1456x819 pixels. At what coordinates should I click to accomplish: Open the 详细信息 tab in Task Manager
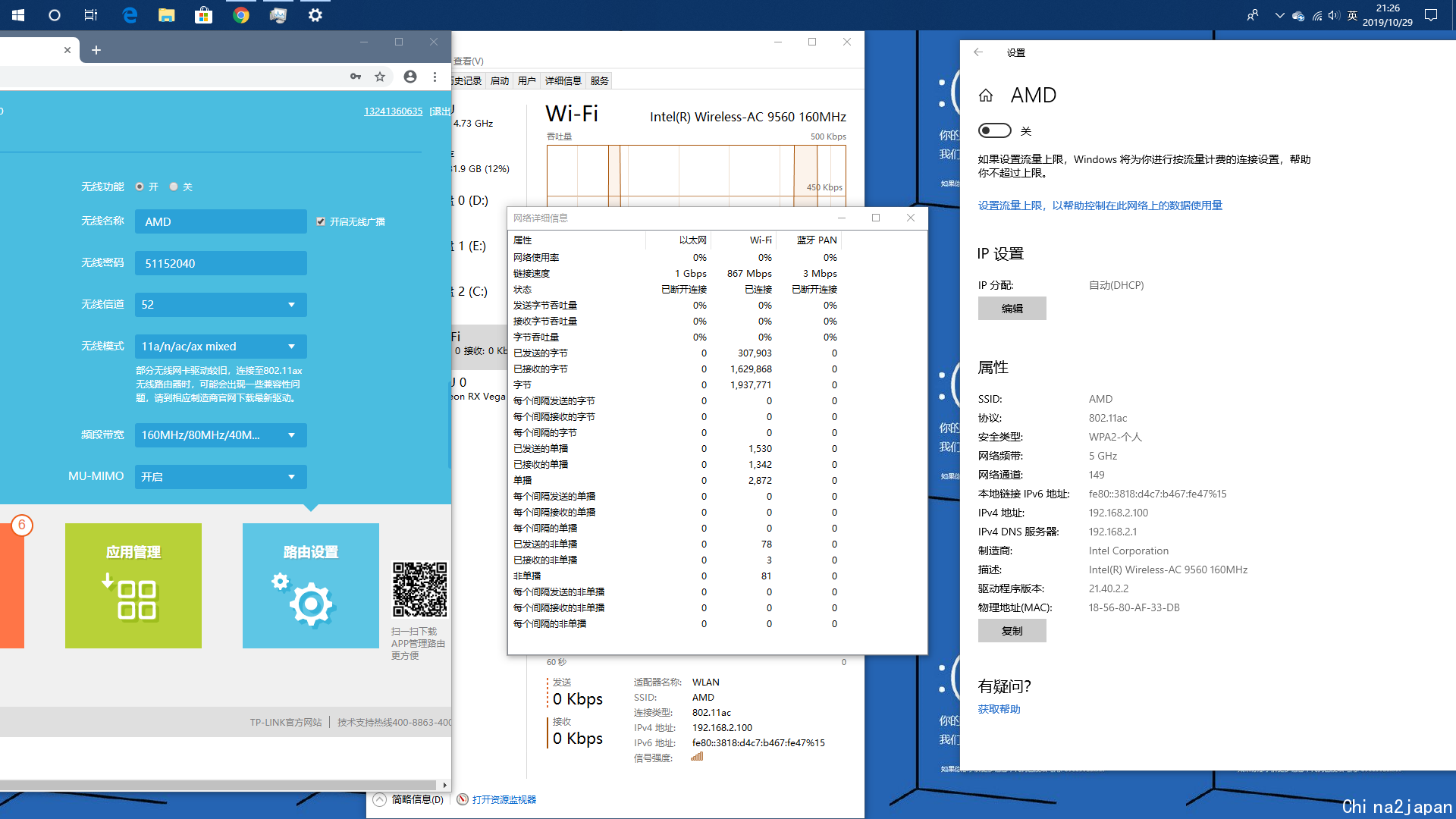pos(563,80)
